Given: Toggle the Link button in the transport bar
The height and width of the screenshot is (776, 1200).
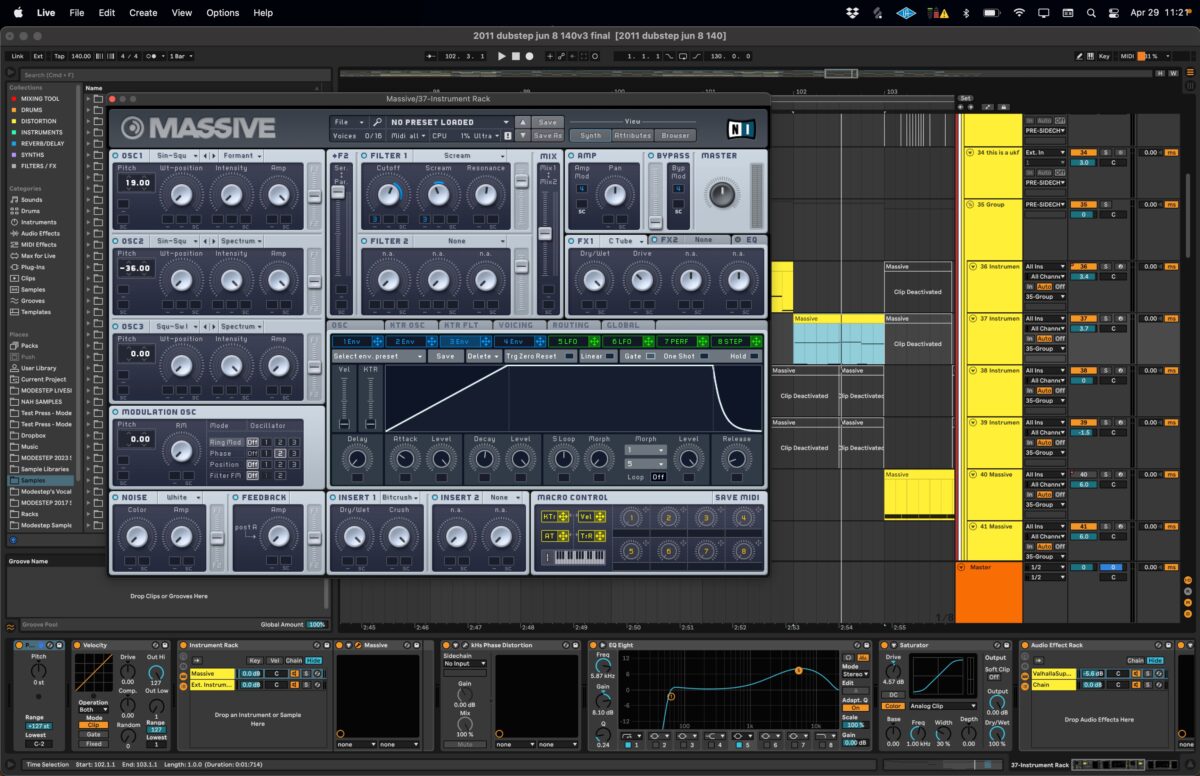Looking at the screenshot, I should tap(17, 56).
